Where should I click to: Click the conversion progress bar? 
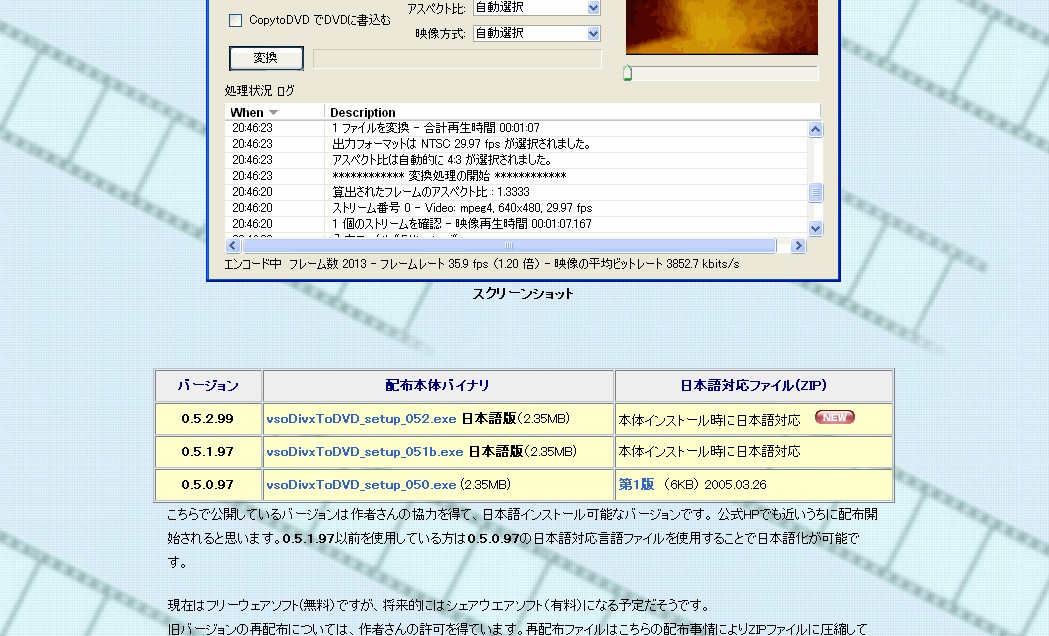point(457,59)
